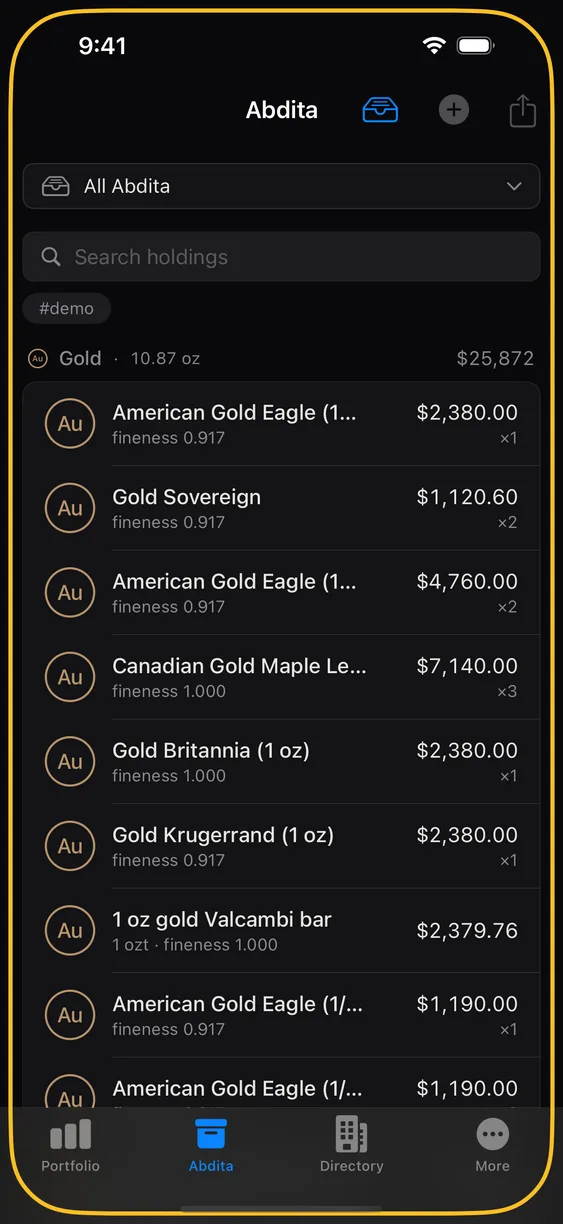The image size is (563, 1224).
Task: Collapse the Gold 10.87 oz section header
Action: 281,358
